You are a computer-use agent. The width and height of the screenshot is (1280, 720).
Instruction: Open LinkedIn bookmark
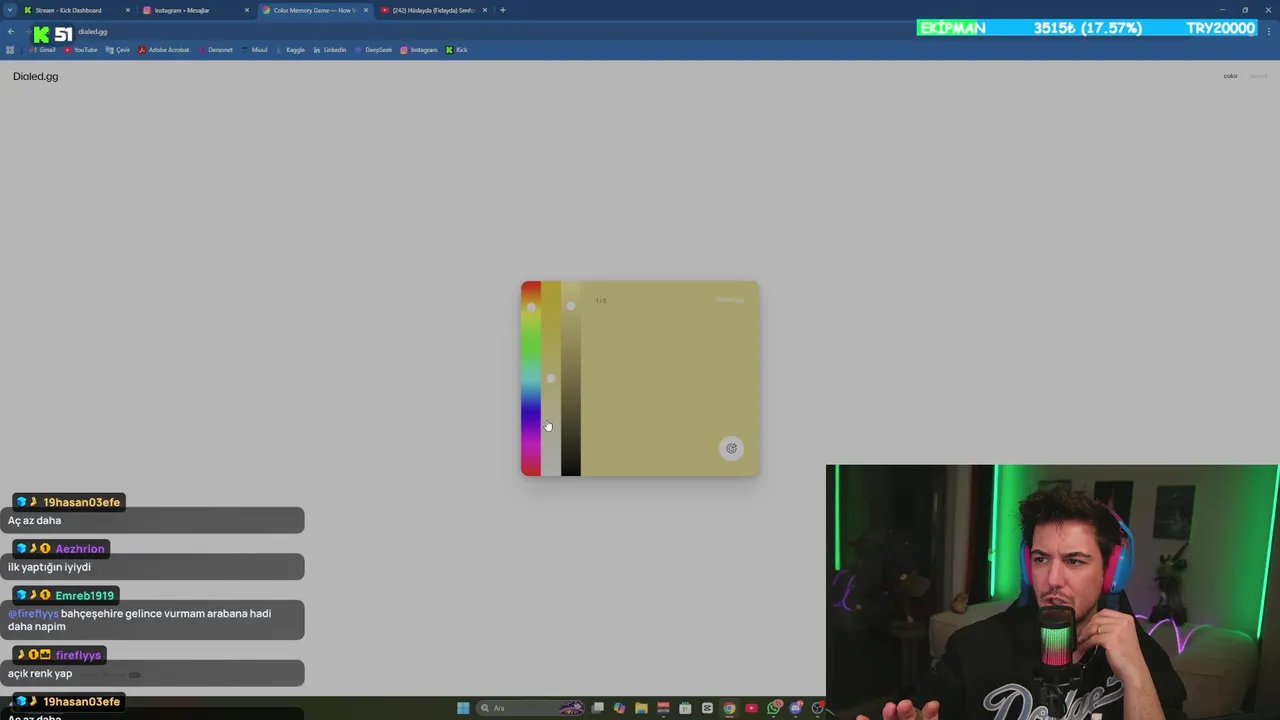pyautogui.click(x=330, y=49)
